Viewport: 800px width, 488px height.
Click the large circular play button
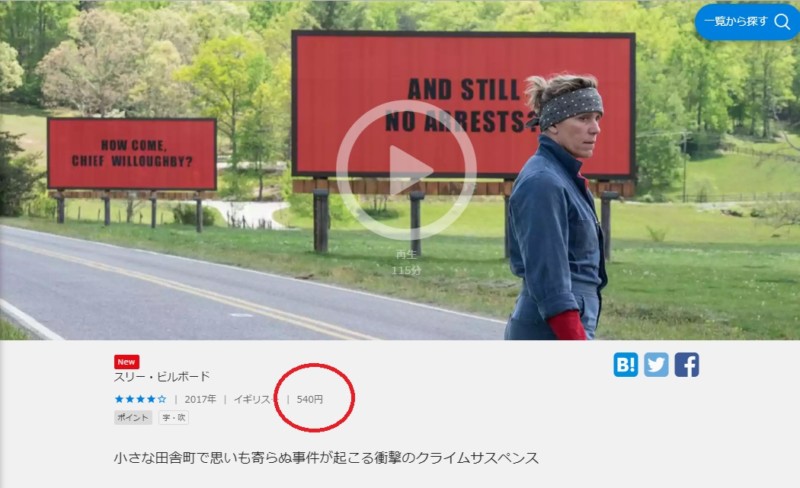point(406,169)
